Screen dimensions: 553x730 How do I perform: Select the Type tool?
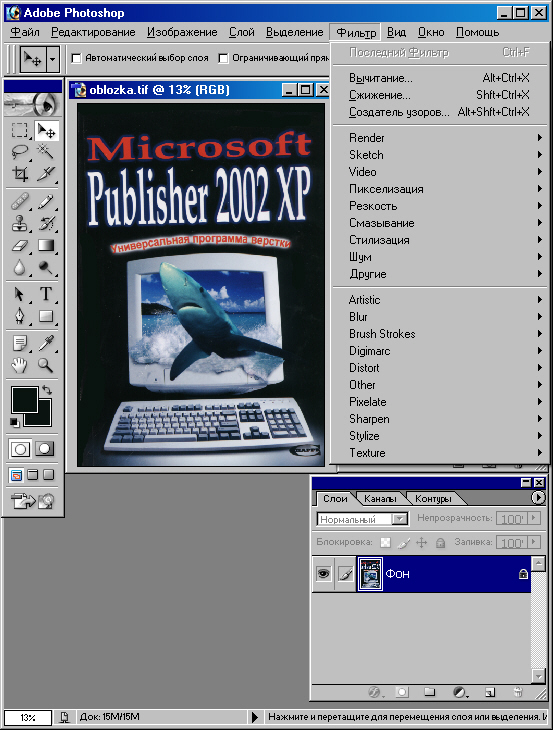click(45, 294)
